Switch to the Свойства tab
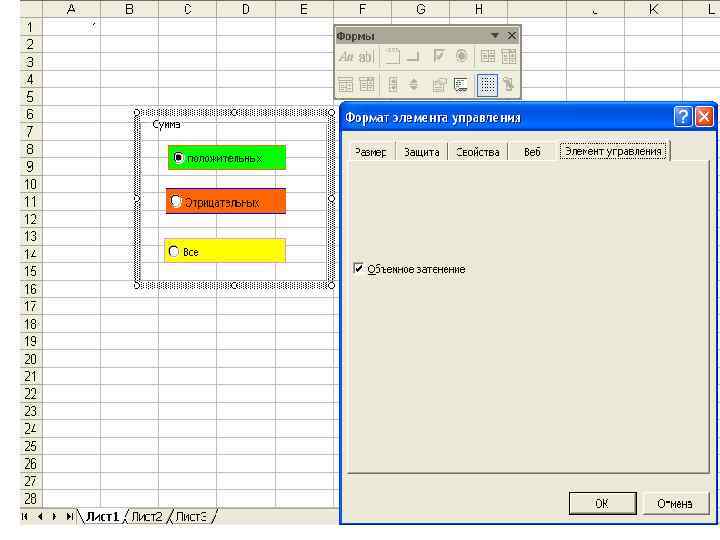The height and width of the screenshot is (540, 720). point(478,152)
